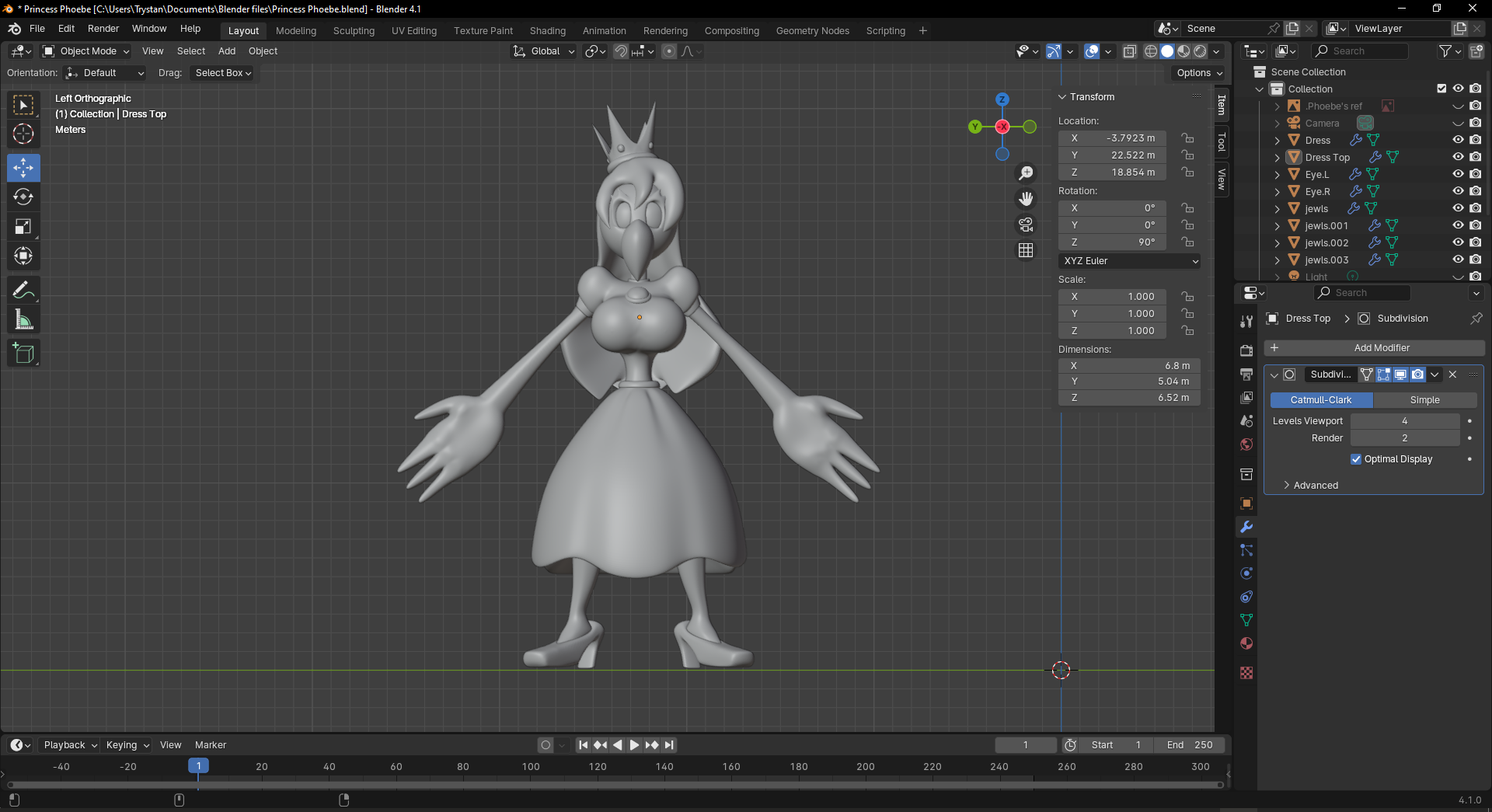The height and width of the screenshot is (812, 1492).
Task: Toggle Collection exclude checkbox
Action: [1441, 89]
